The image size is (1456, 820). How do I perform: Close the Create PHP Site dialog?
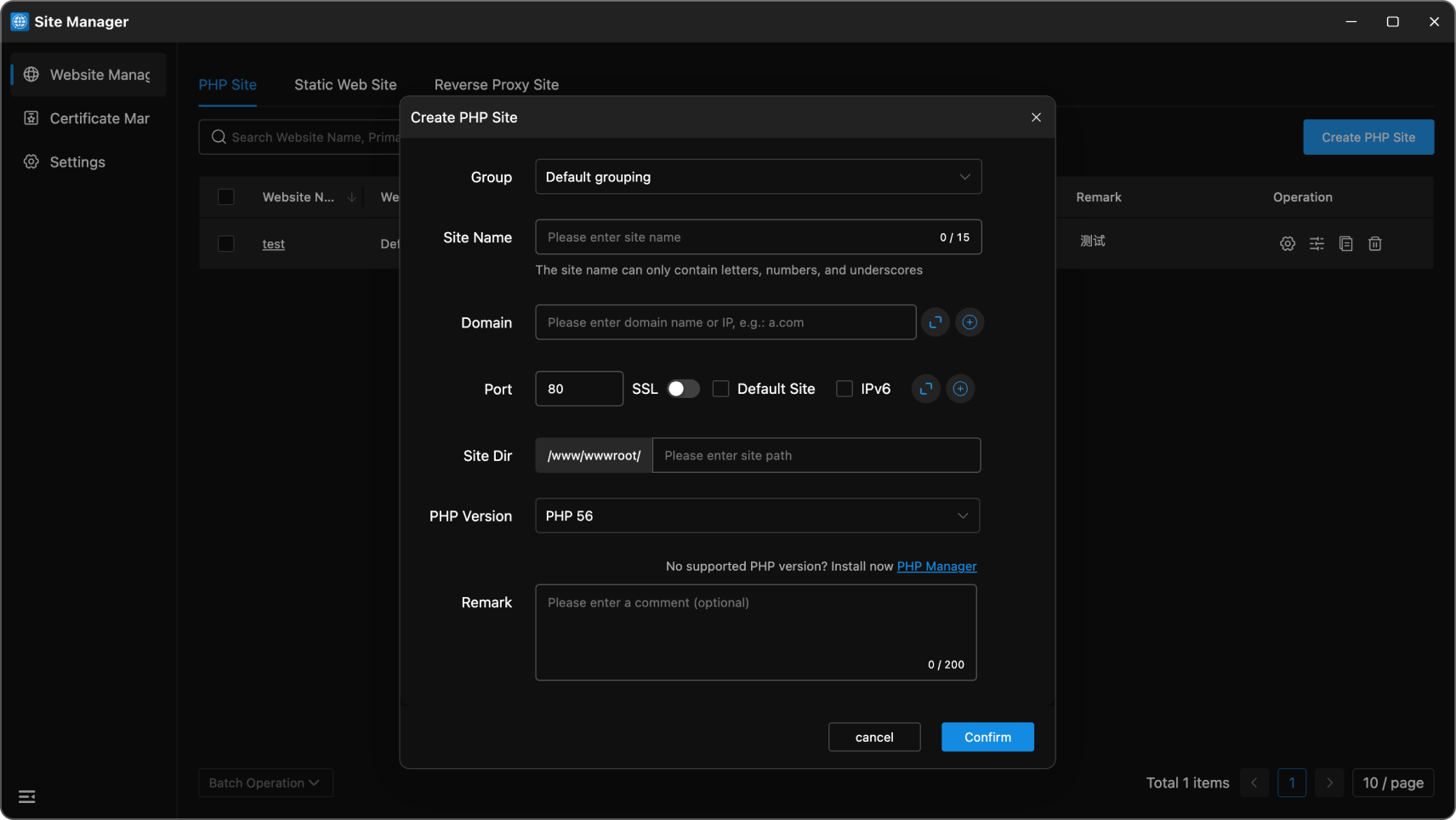[1036, 117]
